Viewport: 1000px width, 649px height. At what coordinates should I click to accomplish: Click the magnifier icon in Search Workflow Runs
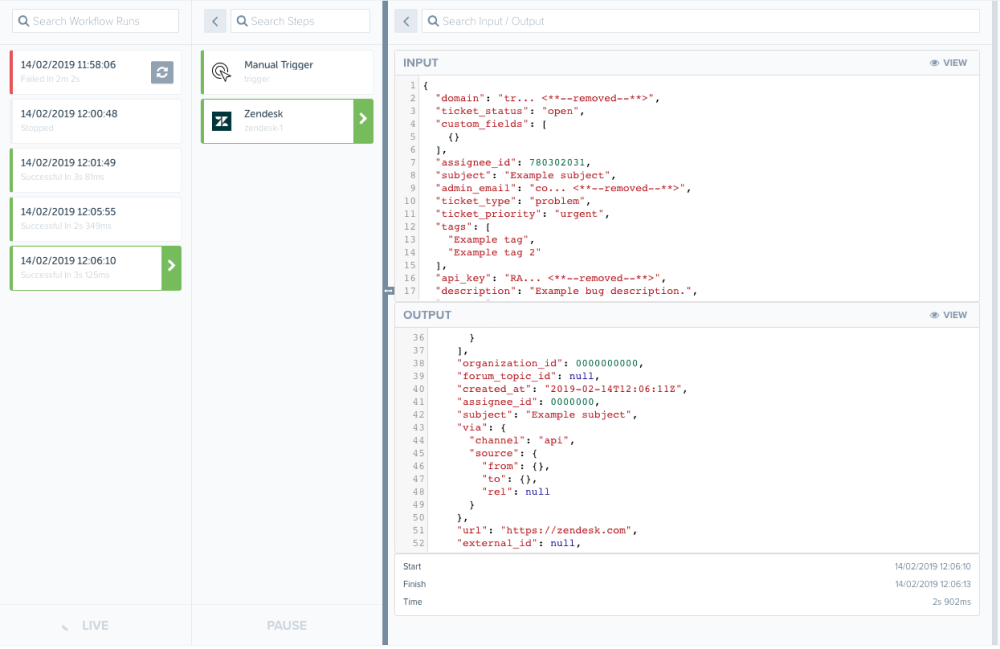(22, 21)
